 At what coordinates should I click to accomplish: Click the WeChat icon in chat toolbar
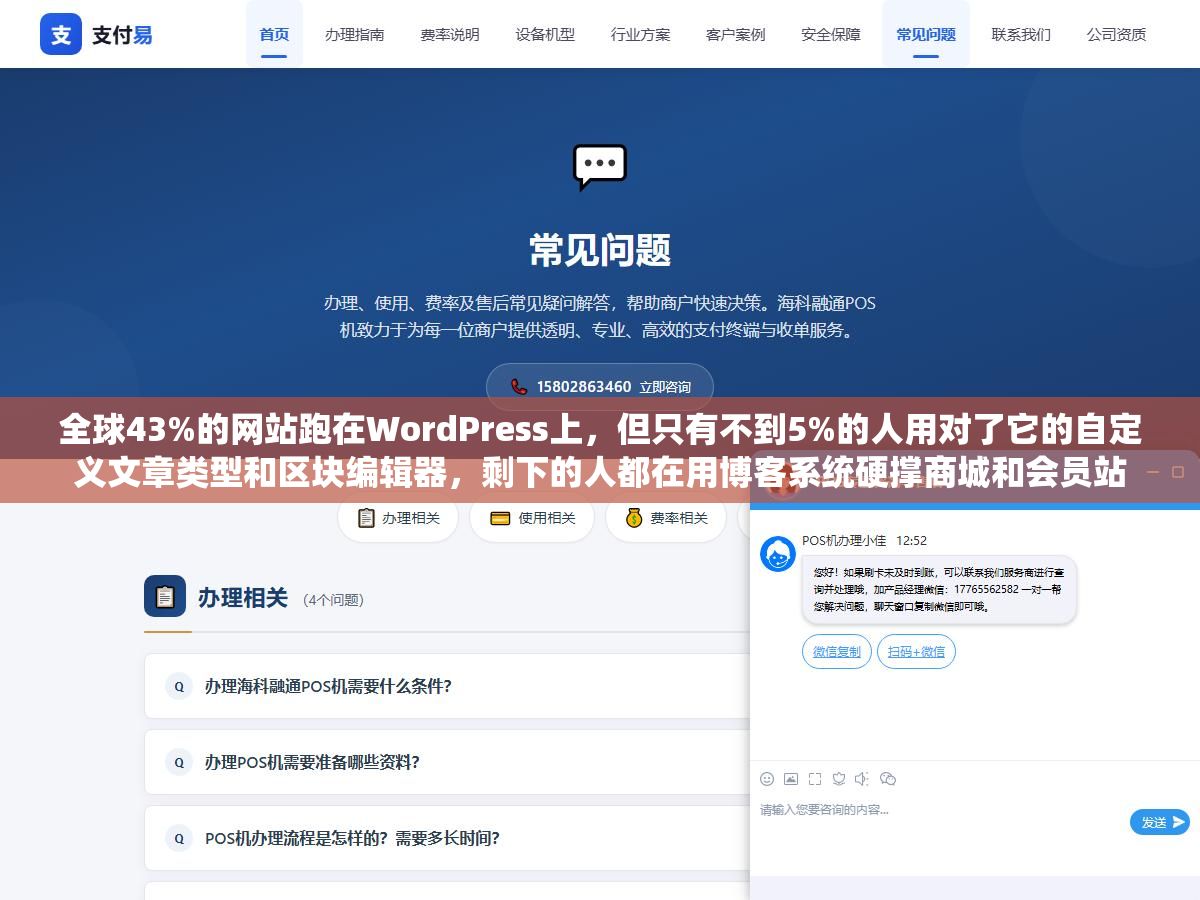click(x=888, y=779)
